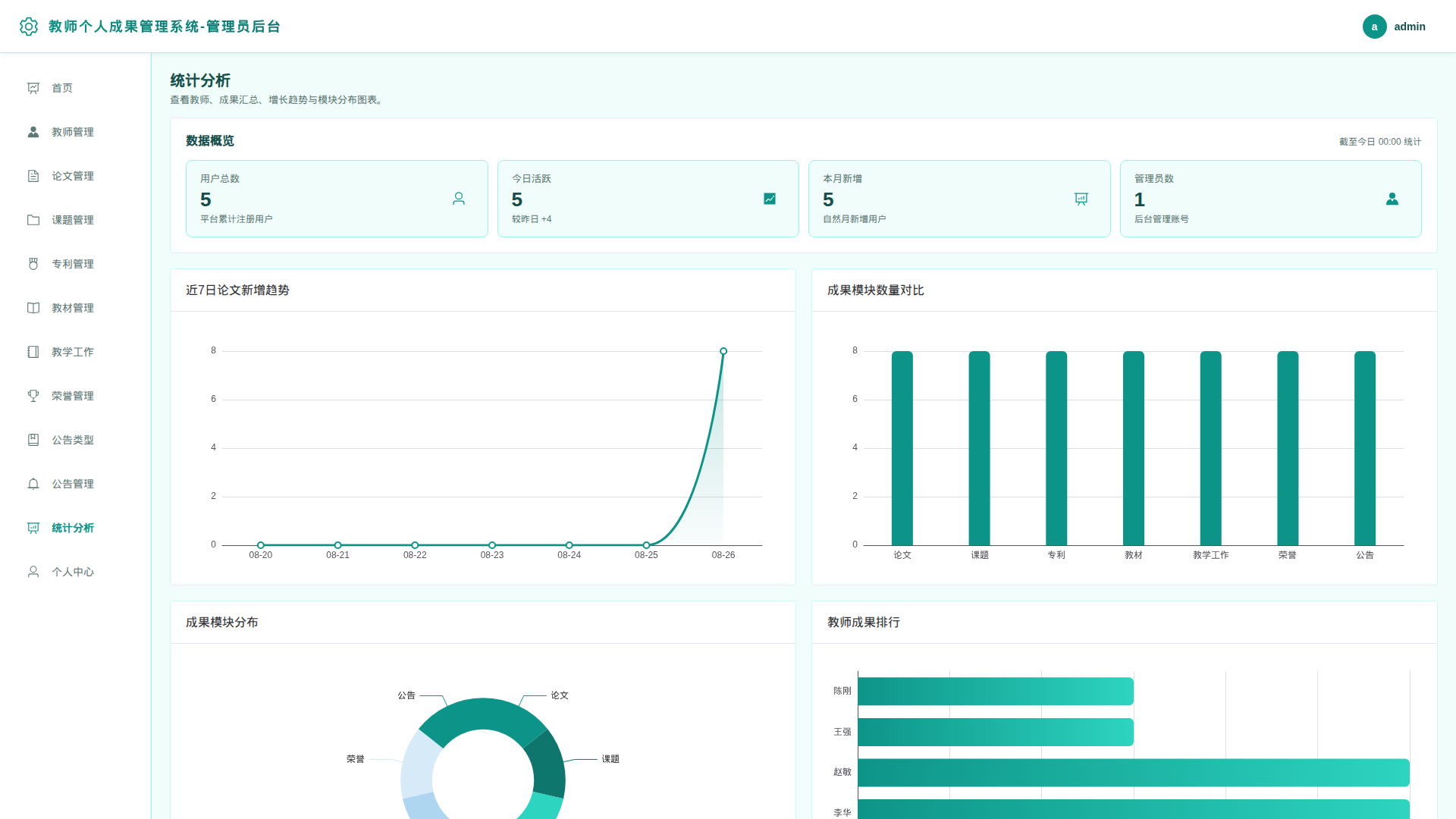Click the 教材管理 book icon
1456x819 pixels.
[33, 308]
